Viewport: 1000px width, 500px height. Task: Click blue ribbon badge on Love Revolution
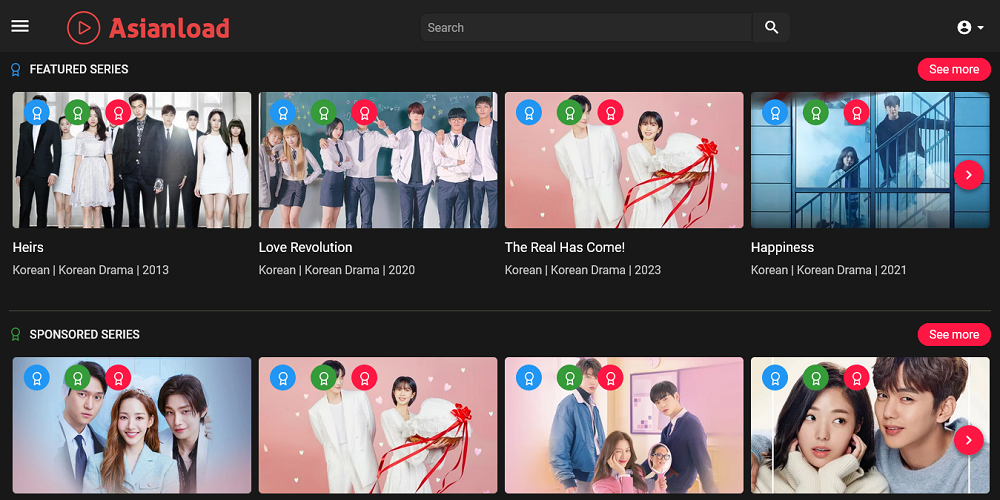[283, 112]
